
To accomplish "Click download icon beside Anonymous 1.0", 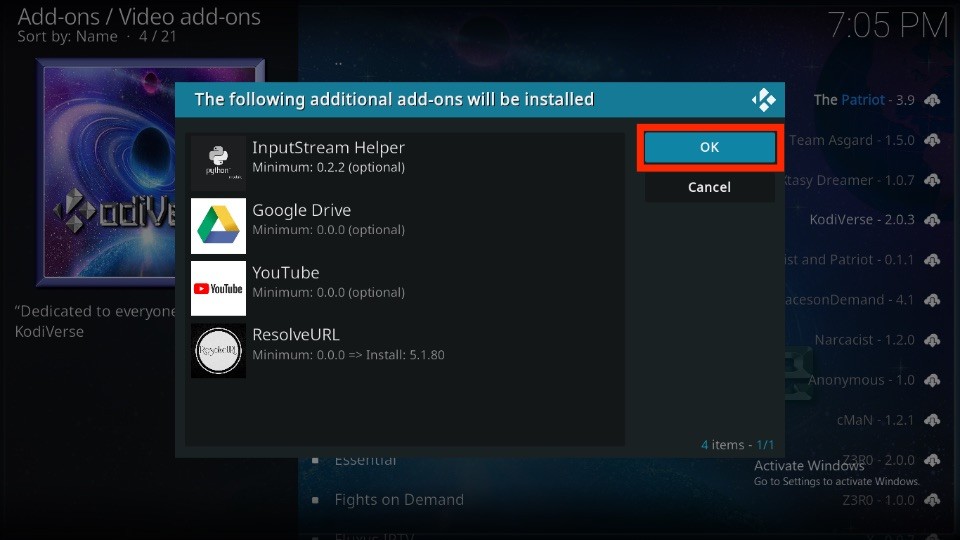I will tap(932, 380).
